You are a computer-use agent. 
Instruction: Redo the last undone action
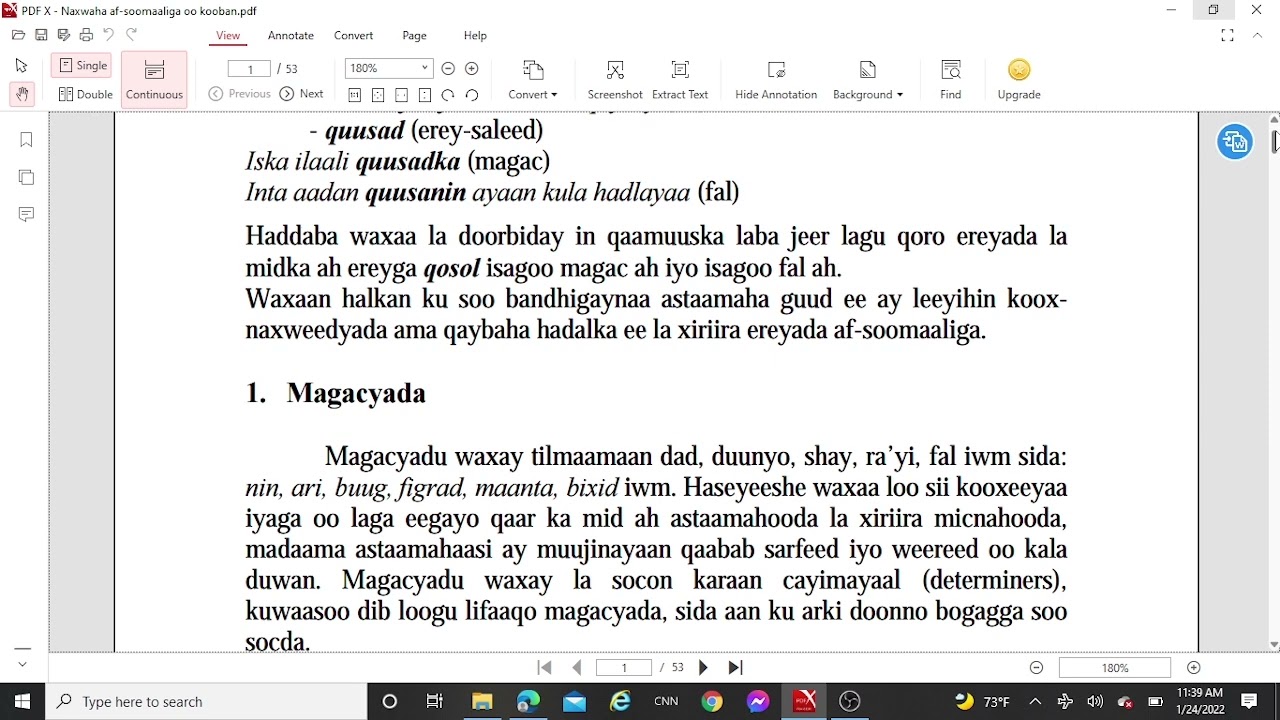click(x=131, y=35)
